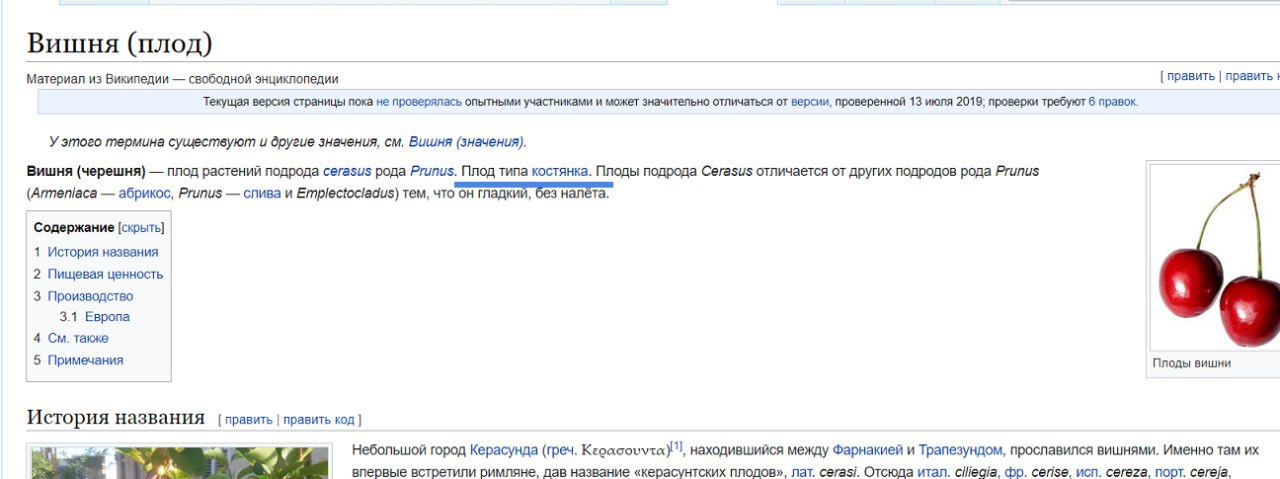
Task: Follow the 'cerasus' subgenus link
Action: coord(347,171)
